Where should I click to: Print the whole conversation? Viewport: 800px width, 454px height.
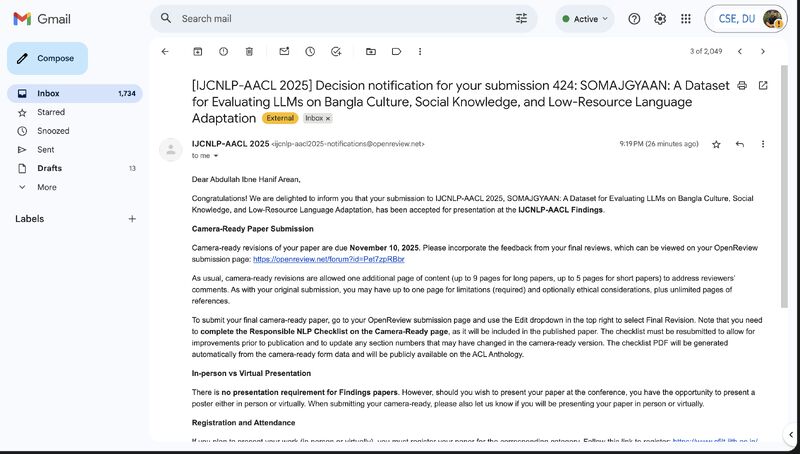point(742,86)
